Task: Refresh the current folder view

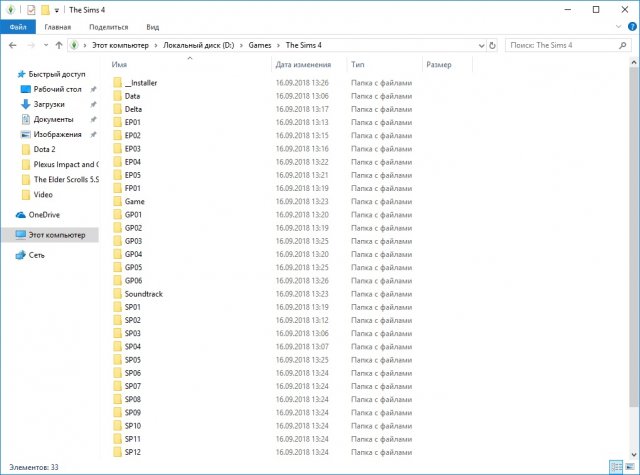Action: 492,45
